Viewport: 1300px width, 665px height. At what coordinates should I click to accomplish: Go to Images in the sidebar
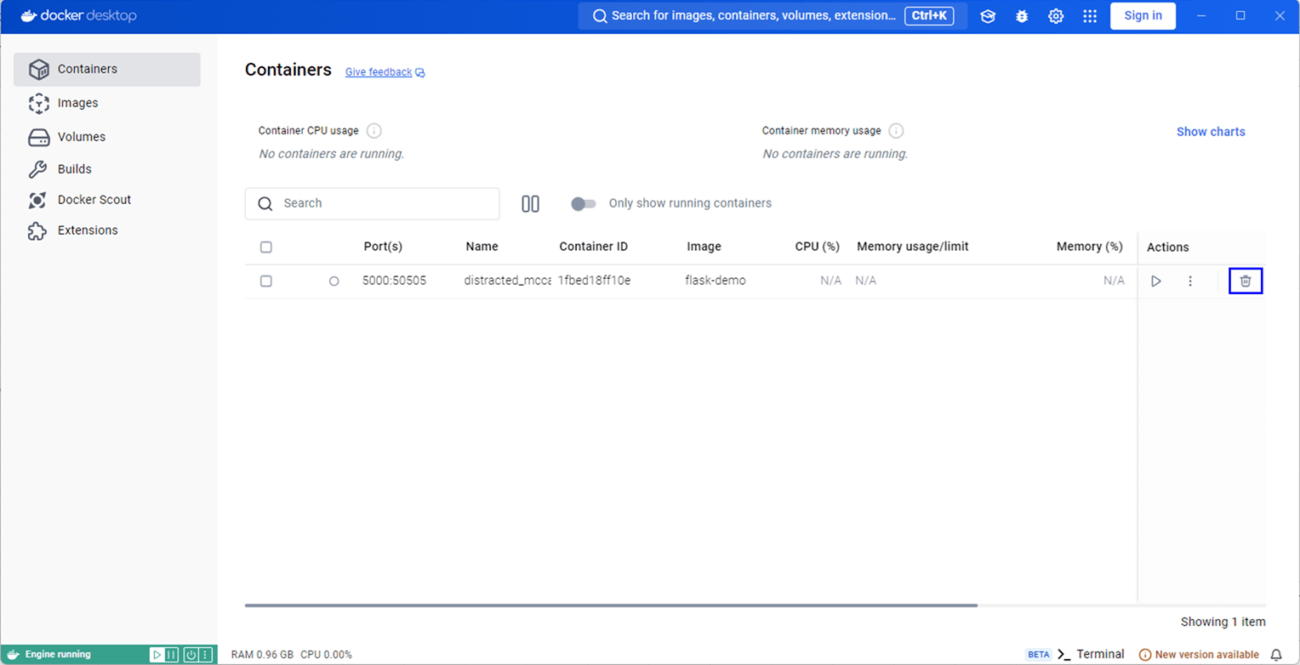(x=77, y=103)
